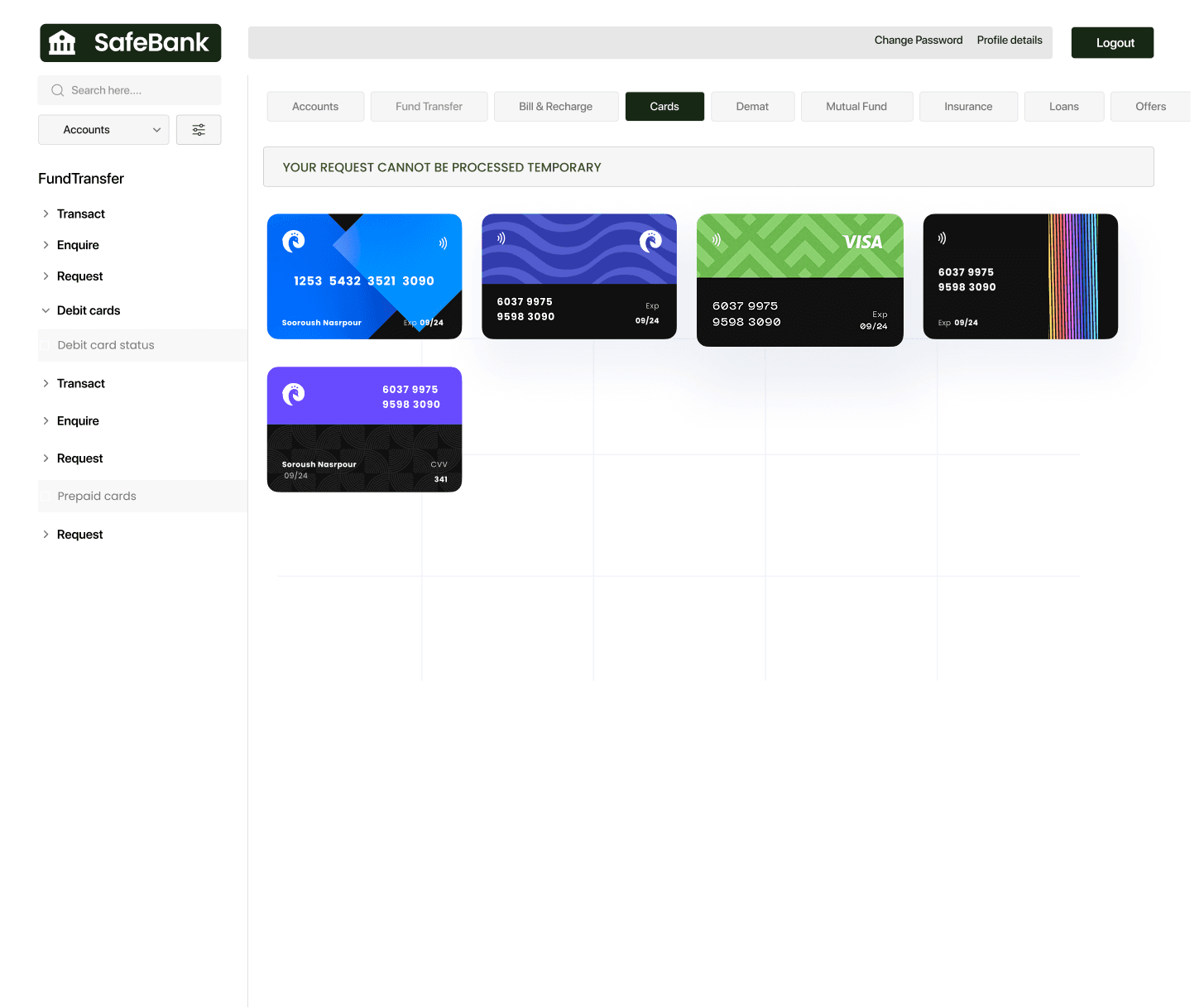Open the Profile details link

pyautogui.click(x=1010, y=40)
